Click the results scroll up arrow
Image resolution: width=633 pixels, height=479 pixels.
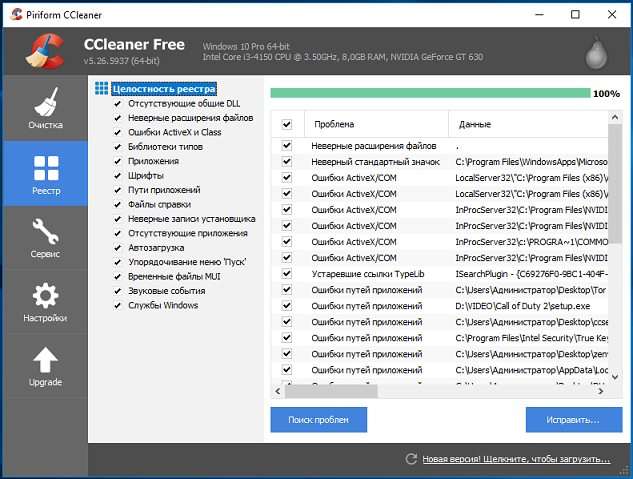click(x=614, y=117)
